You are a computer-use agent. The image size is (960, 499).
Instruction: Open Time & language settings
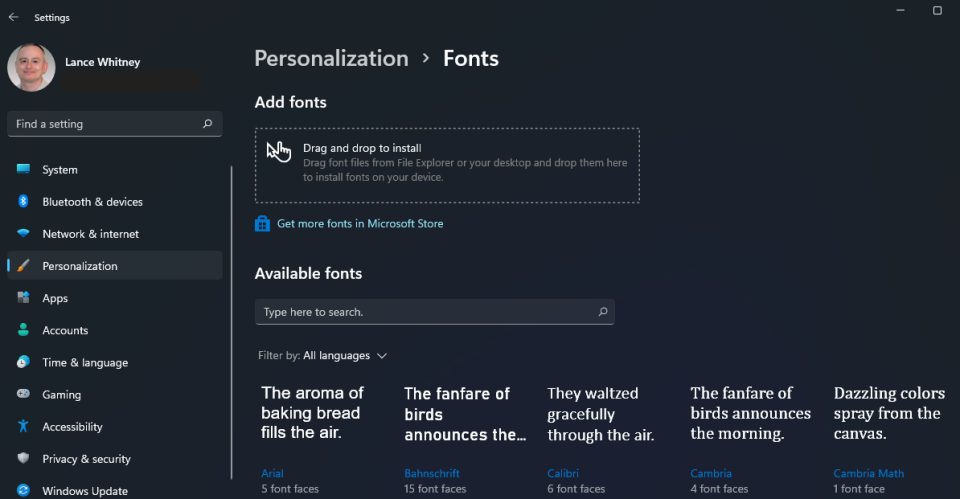pyautogui.click(x=114, y=362)
